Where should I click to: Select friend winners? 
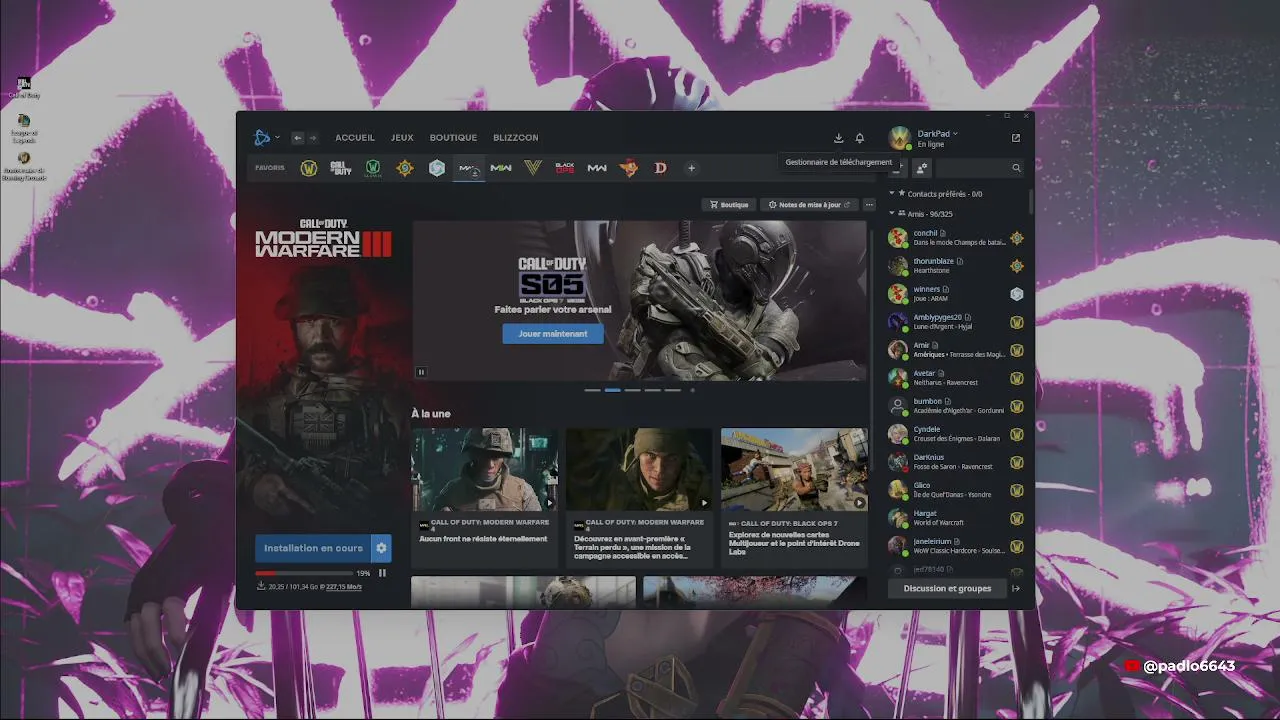pyautogui.click(x=956, y=294)
